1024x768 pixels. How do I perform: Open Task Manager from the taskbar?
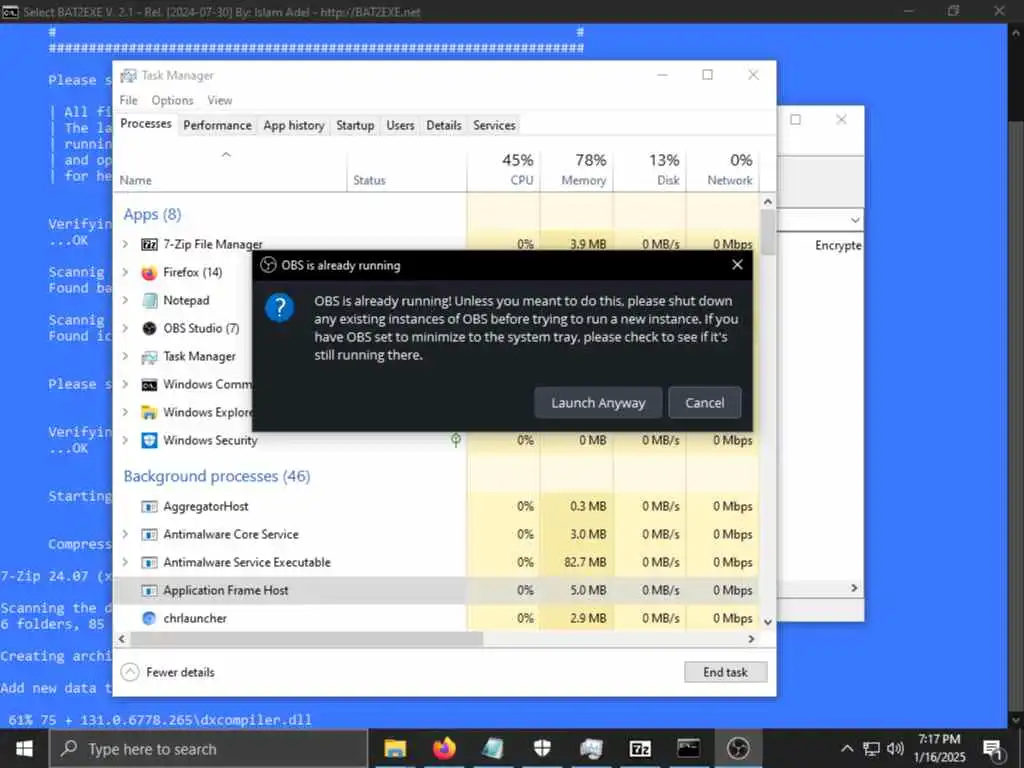click(x=591, y=748)
